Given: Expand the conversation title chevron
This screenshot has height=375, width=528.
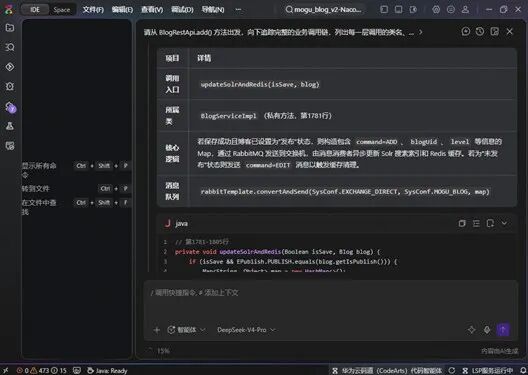Looking at the screenshot, I should tap(421, 32).
